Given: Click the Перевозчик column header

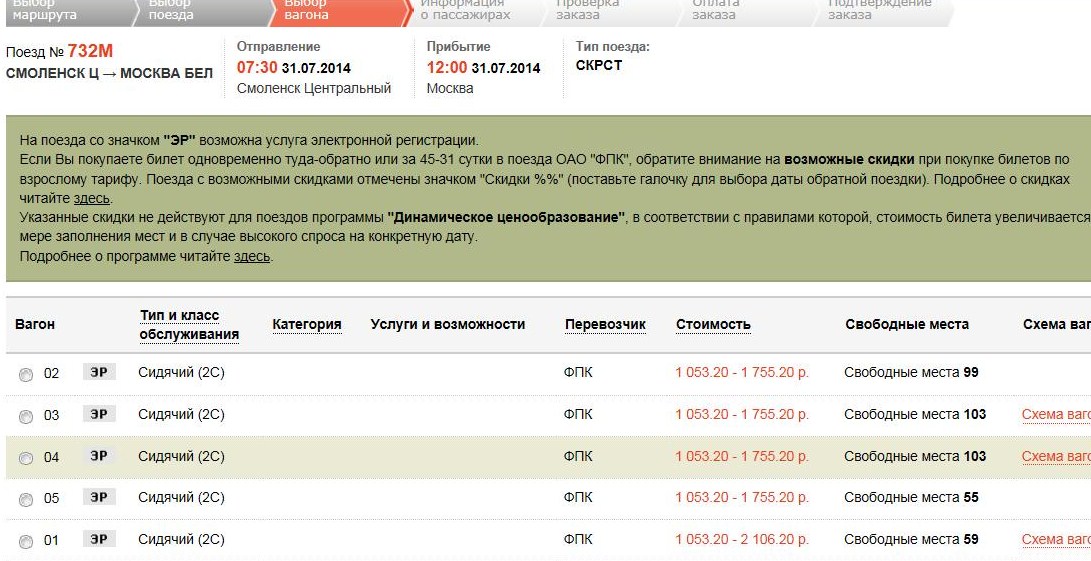Looking at the screenshot, I should coord(605,324).
